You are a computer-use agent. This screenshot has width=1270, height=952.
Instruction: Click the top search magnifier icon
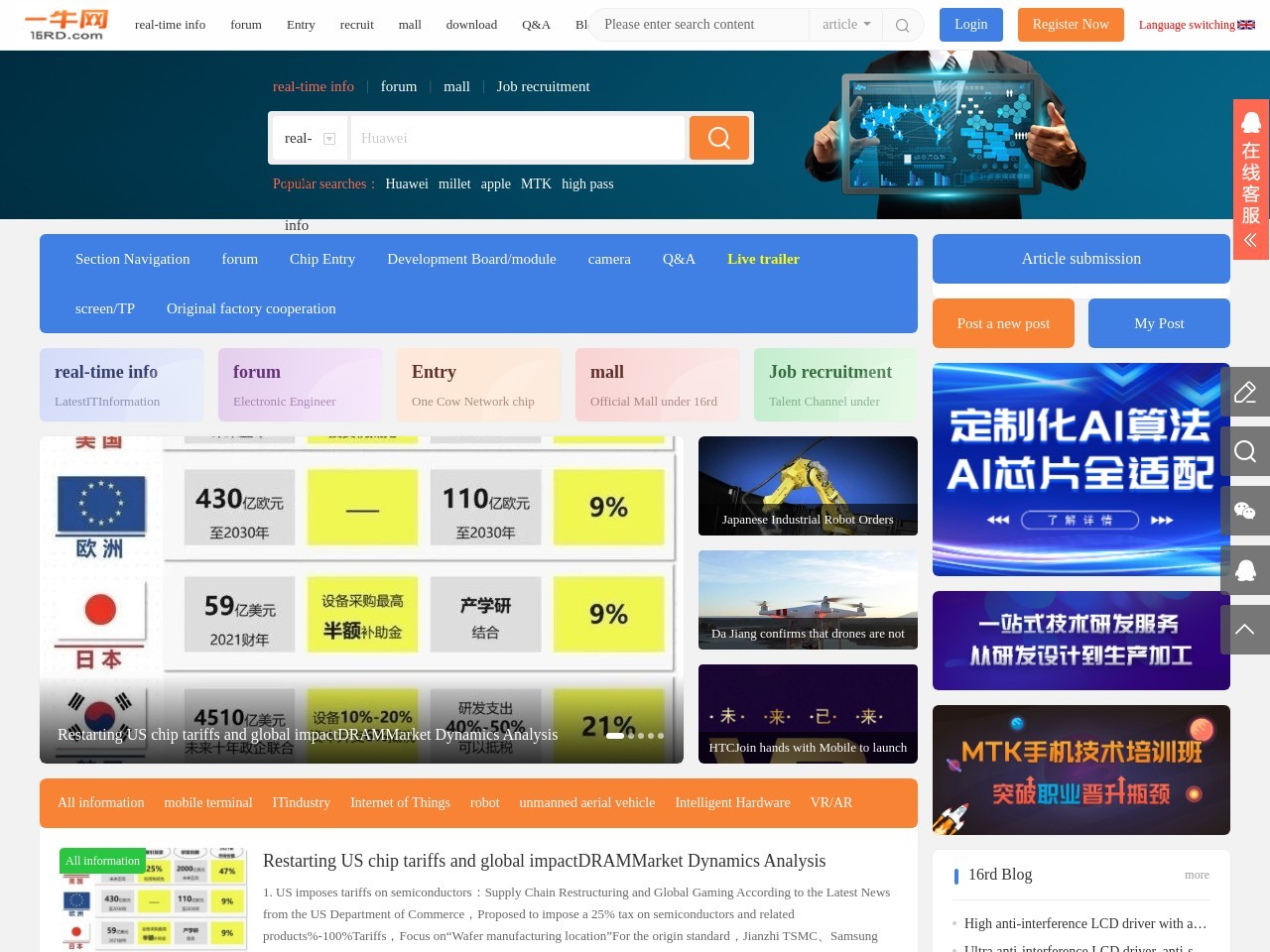(x=902, y=25)
